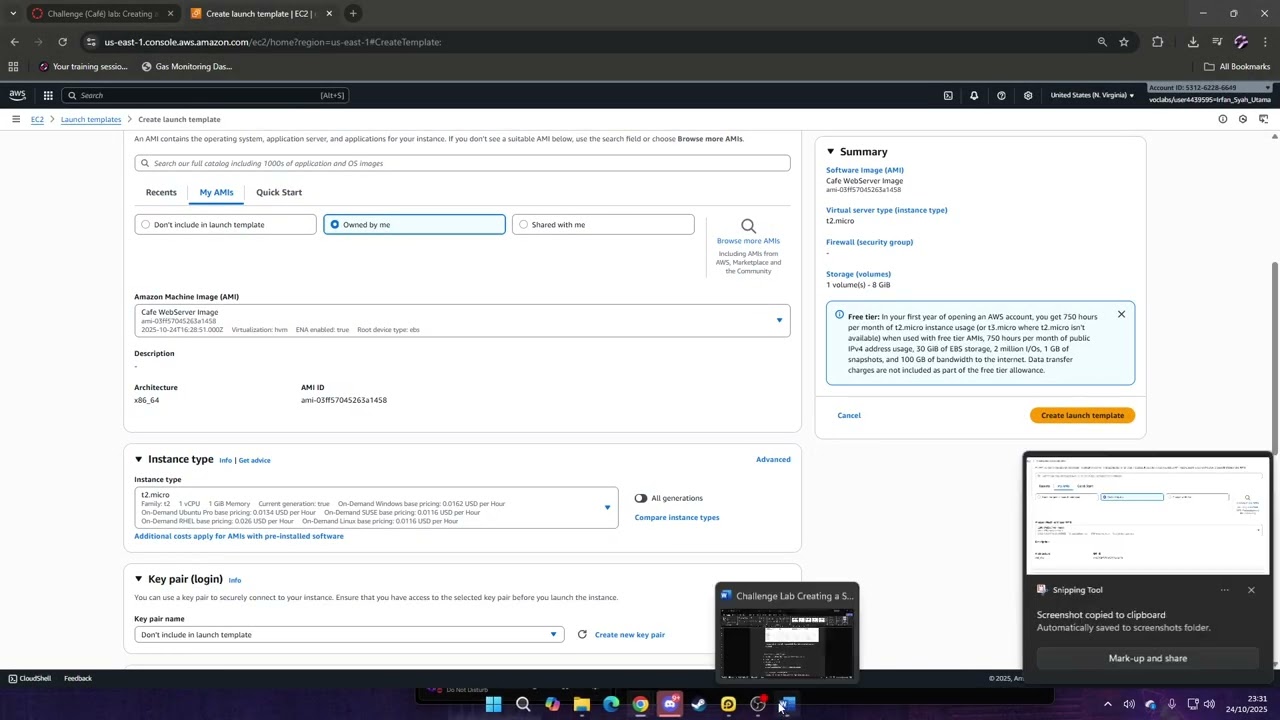Toggle the All generations switch
The width and height of the screenshot is (1280, 720).
pyautogui.click(x=640, y=498)
